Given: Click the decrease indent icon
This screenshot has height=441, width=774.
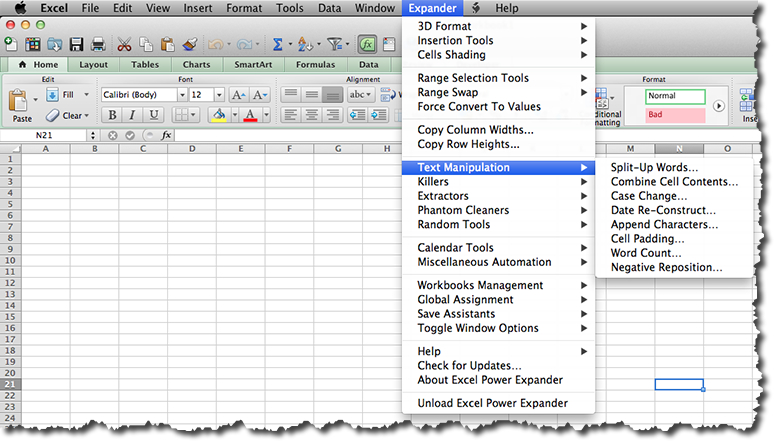Looking at the screenshot, I should (357, 115).
